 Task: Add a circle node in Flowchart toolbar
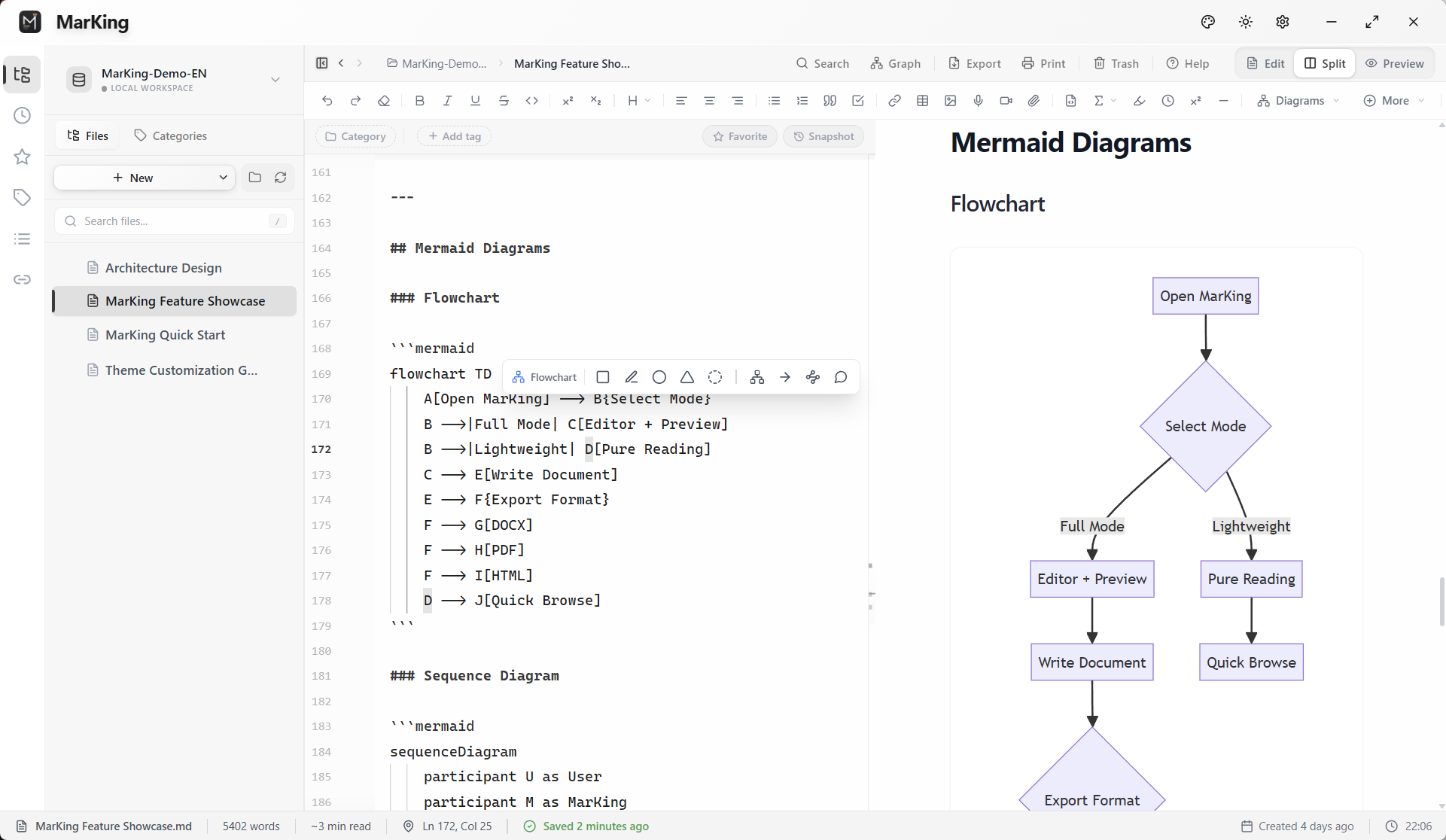point(659,377)
